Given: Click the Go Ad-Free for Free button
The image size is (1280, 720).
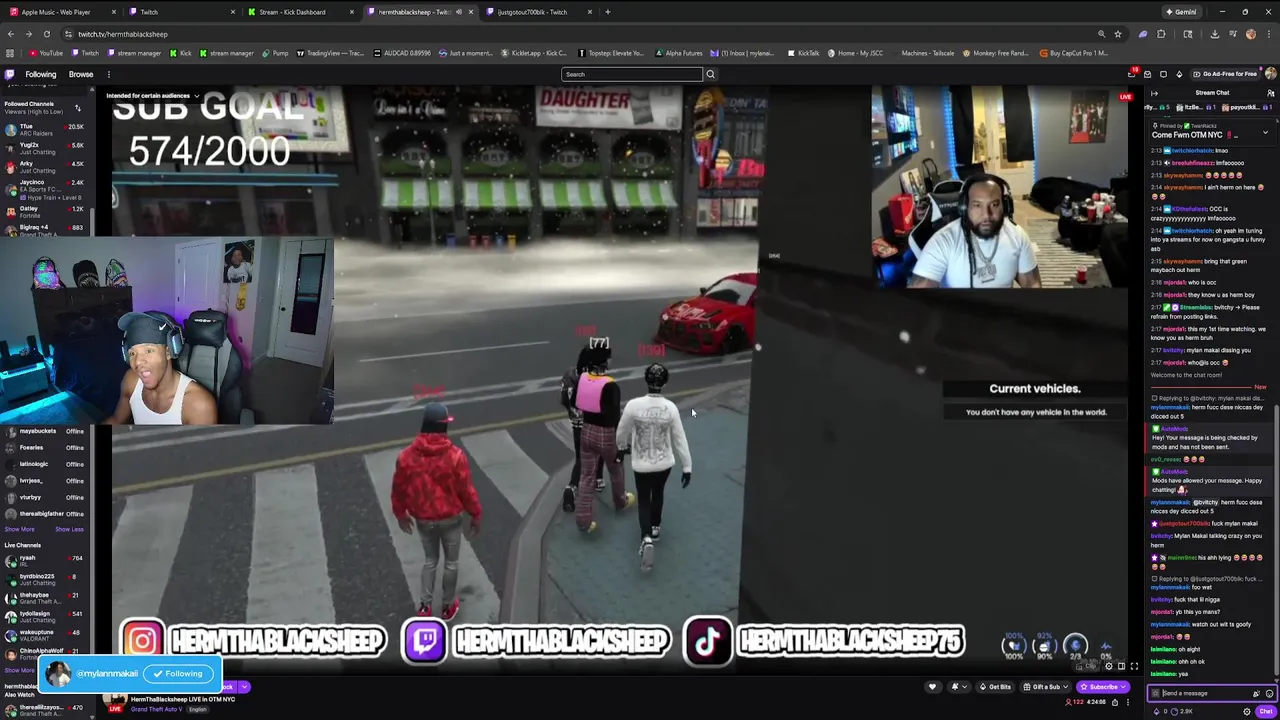Looking at the screenshot, I should [x=1226, y=74].
